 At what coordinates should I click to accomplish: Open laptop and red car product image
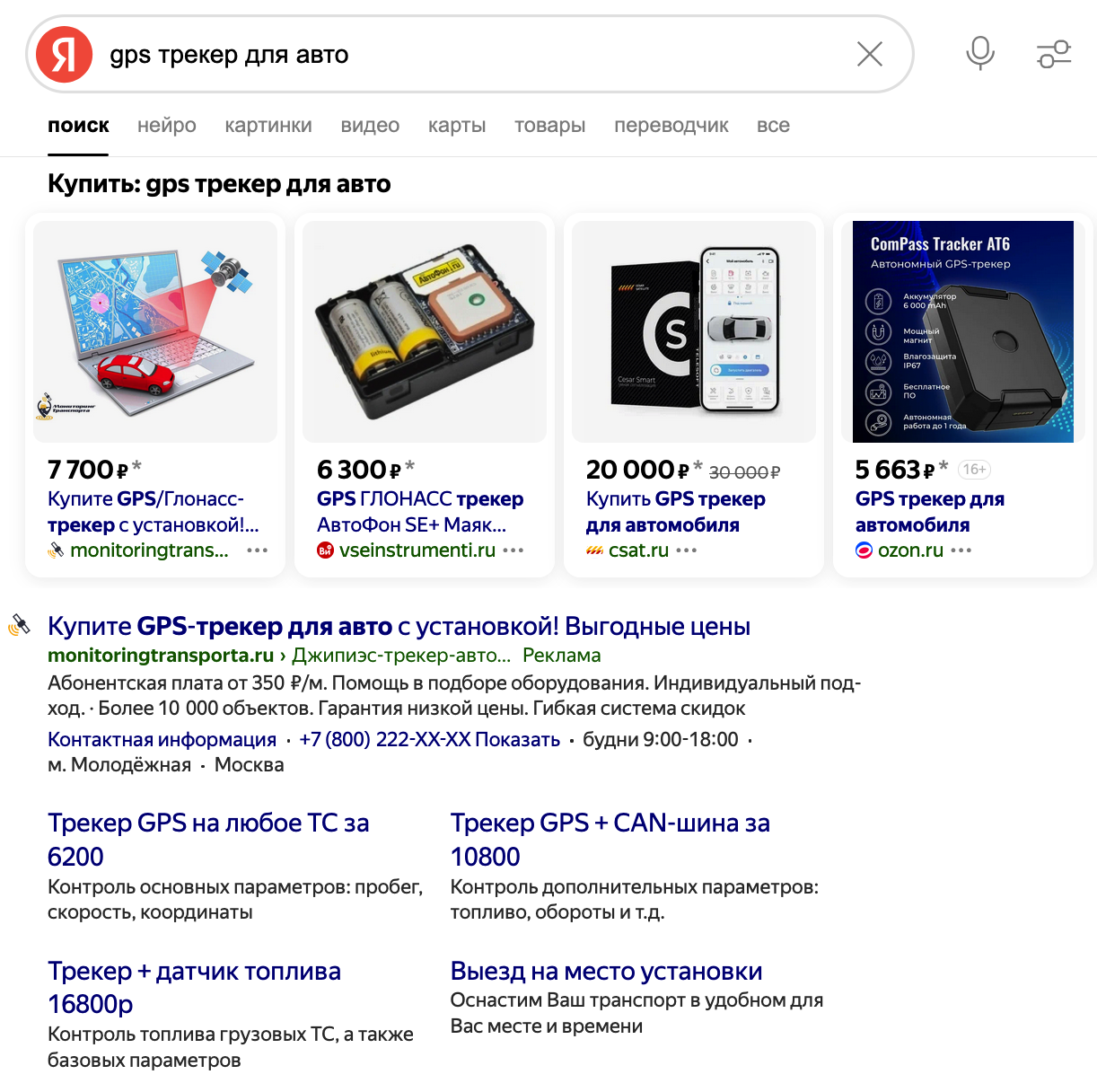tap(155, 331)
